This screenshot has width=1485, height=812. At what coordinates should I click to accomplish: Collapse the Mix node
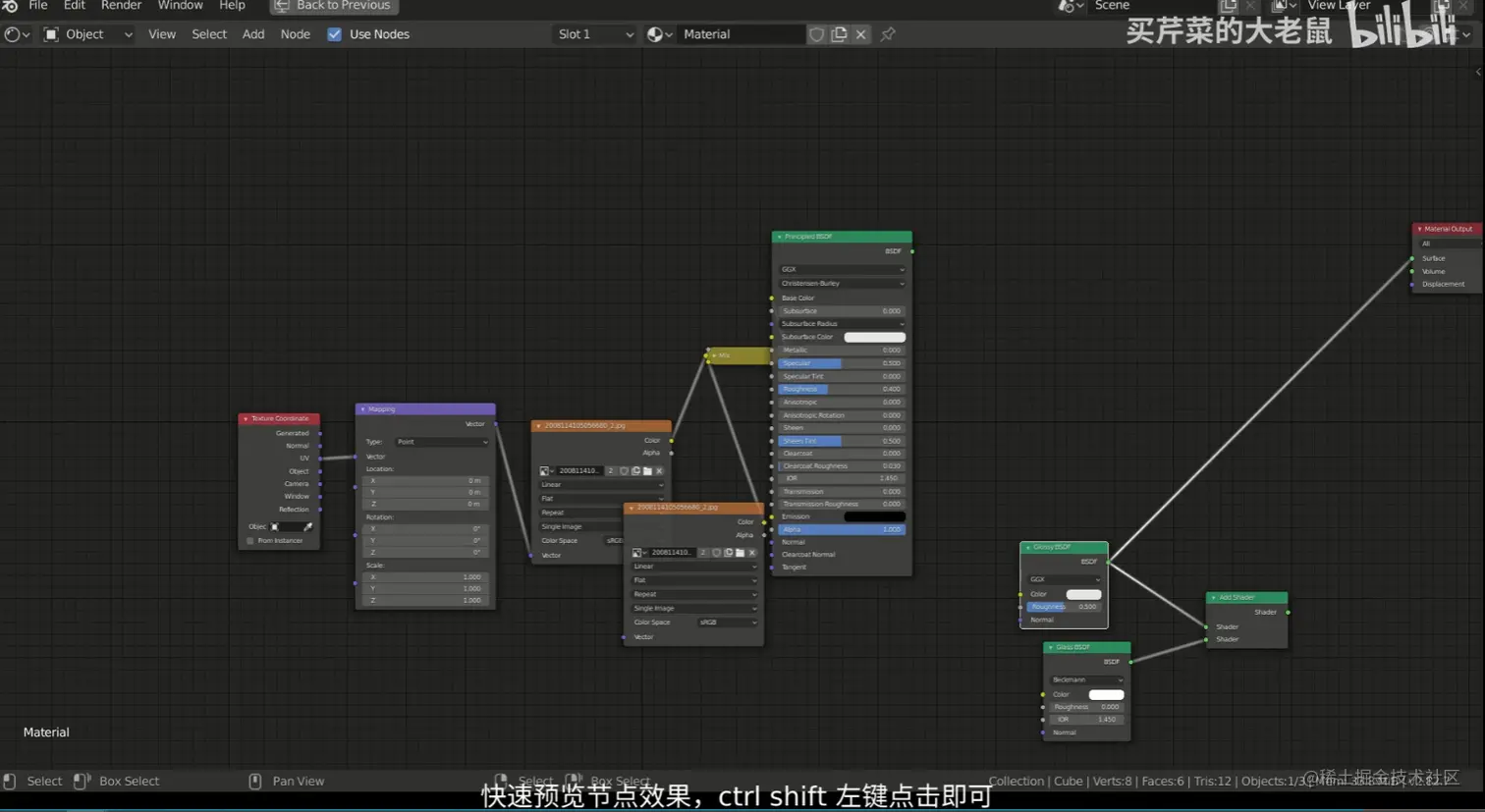pyautogui.click(x=714, y=355)
